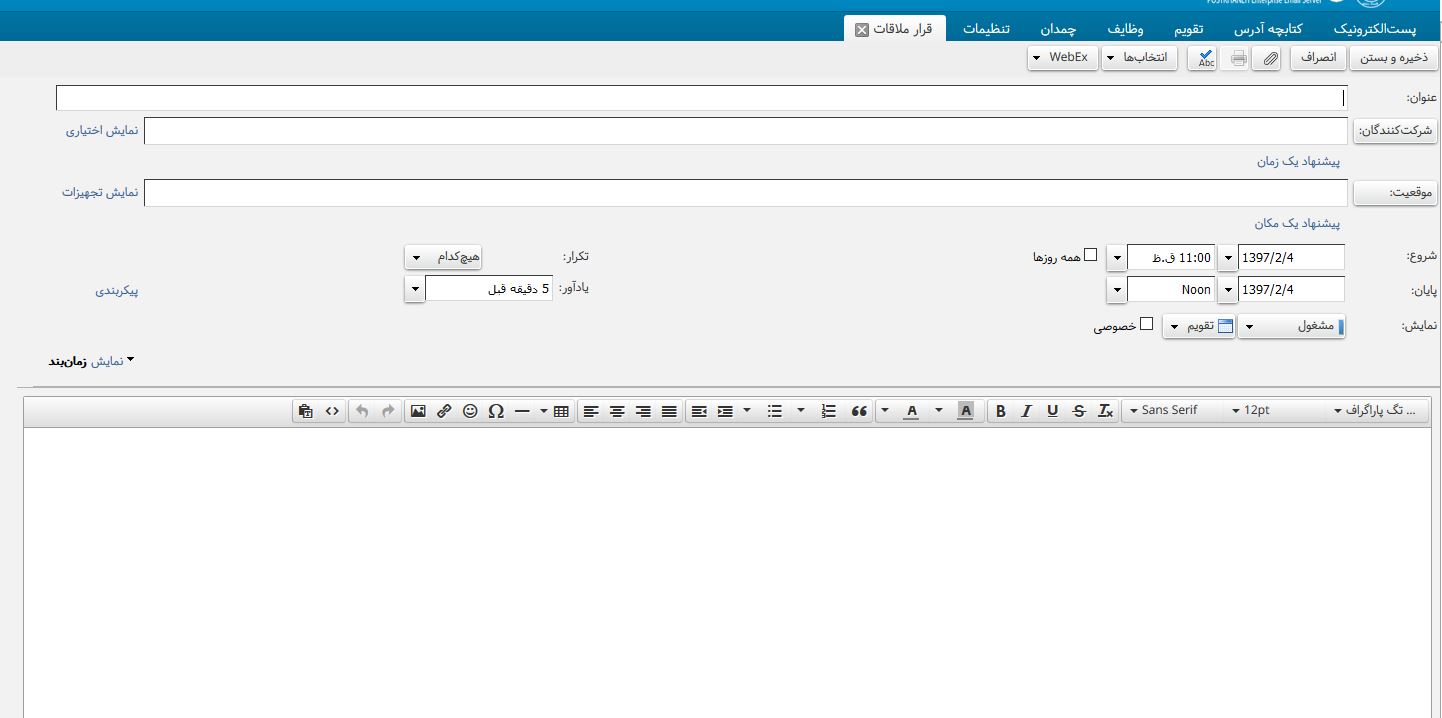Run the spell check (Abc) tool
This screenshot has width=1442, height=718.
(1204, 58)
